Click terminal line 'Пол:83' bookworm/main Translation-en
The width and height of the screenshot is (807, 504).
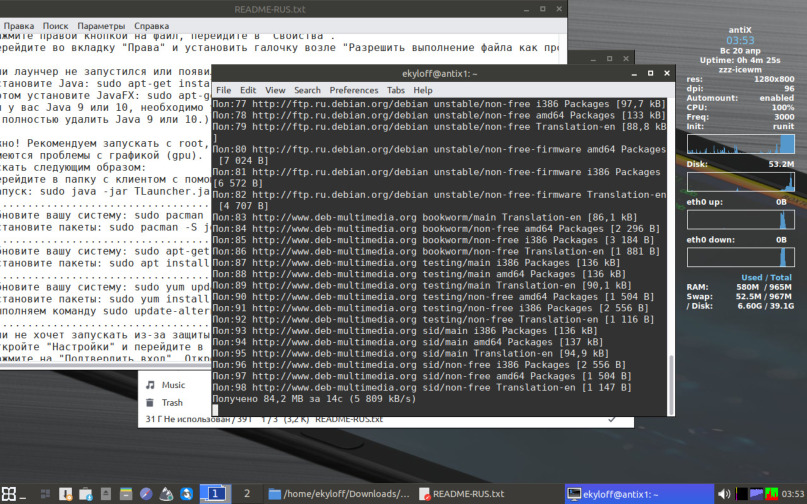click(425, 217)
